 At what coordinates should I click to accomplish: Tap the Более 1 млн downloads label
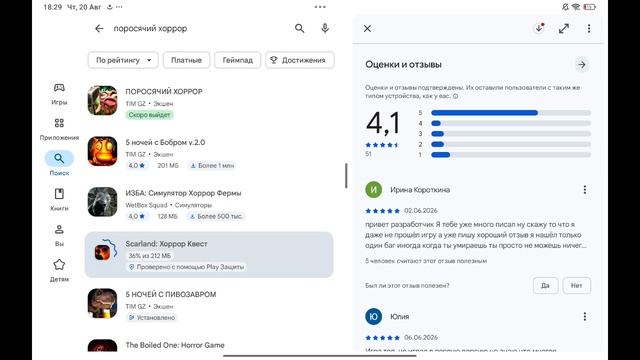click(x=212, y=165)
